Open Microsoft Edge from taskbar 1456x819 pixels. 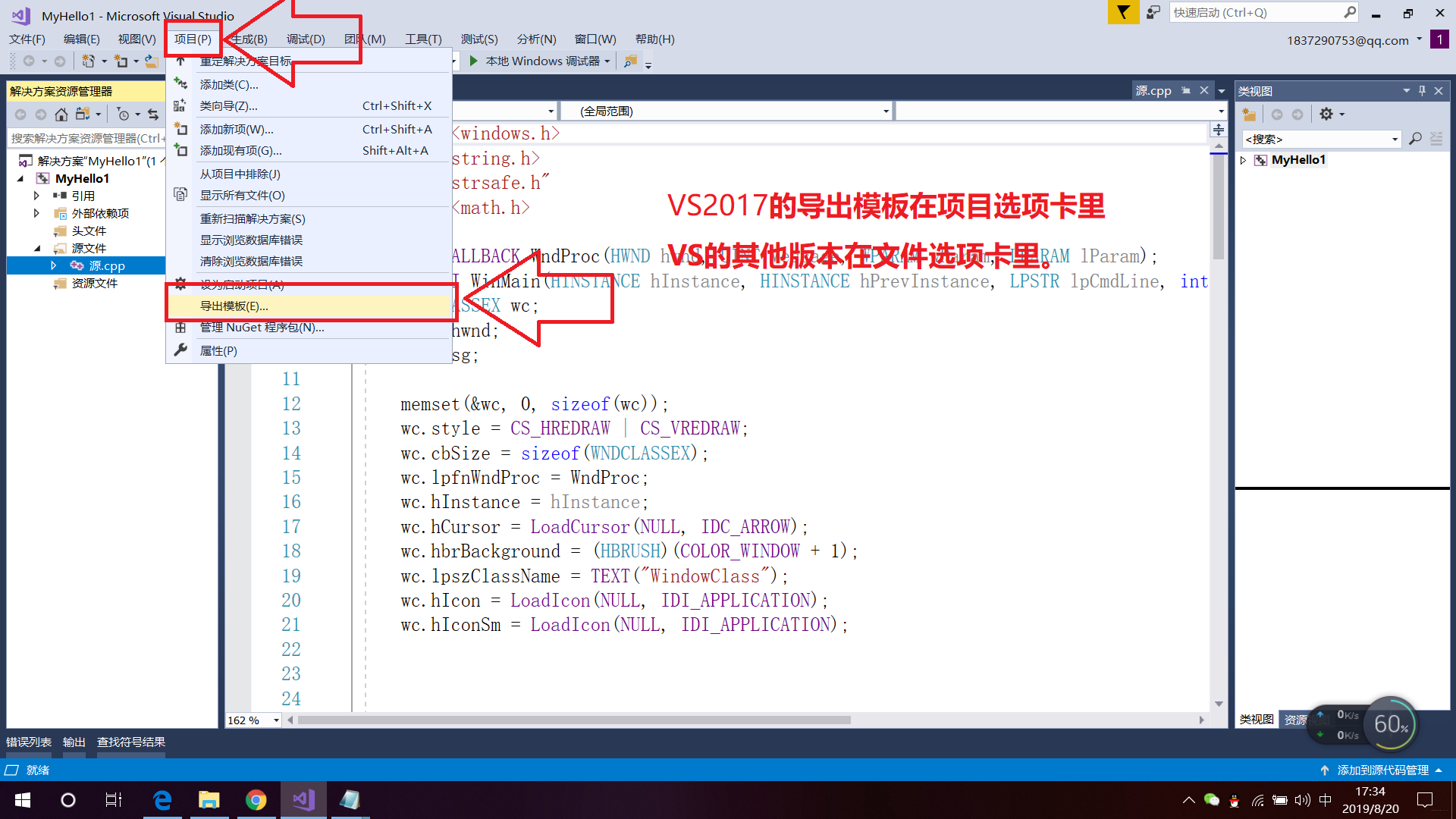pos(162,800)
